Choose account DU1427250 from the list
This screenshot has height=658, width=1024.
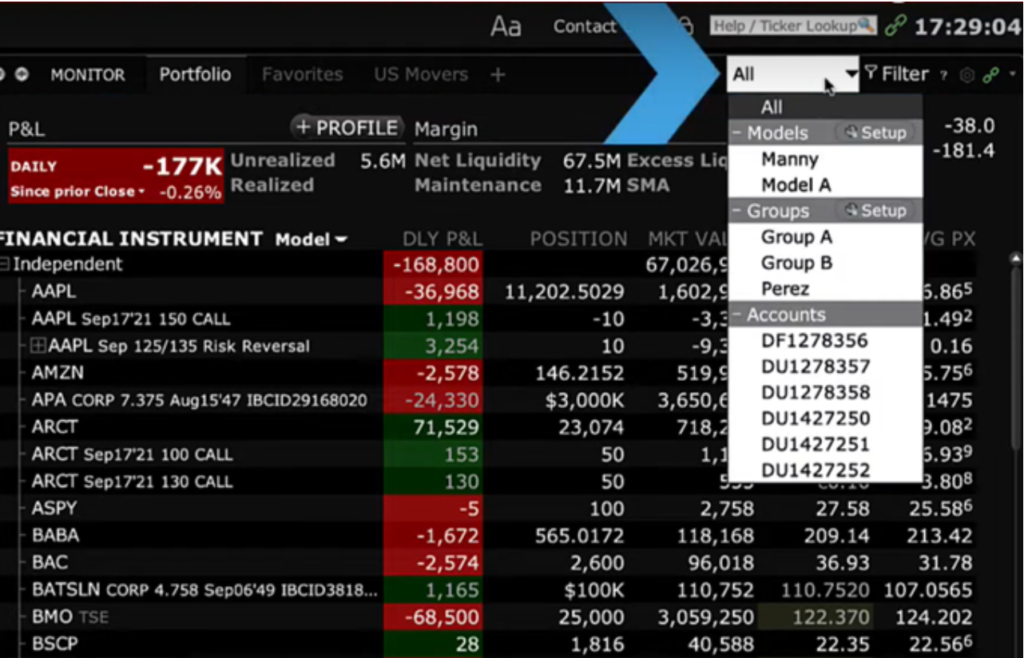coord(815,419)
